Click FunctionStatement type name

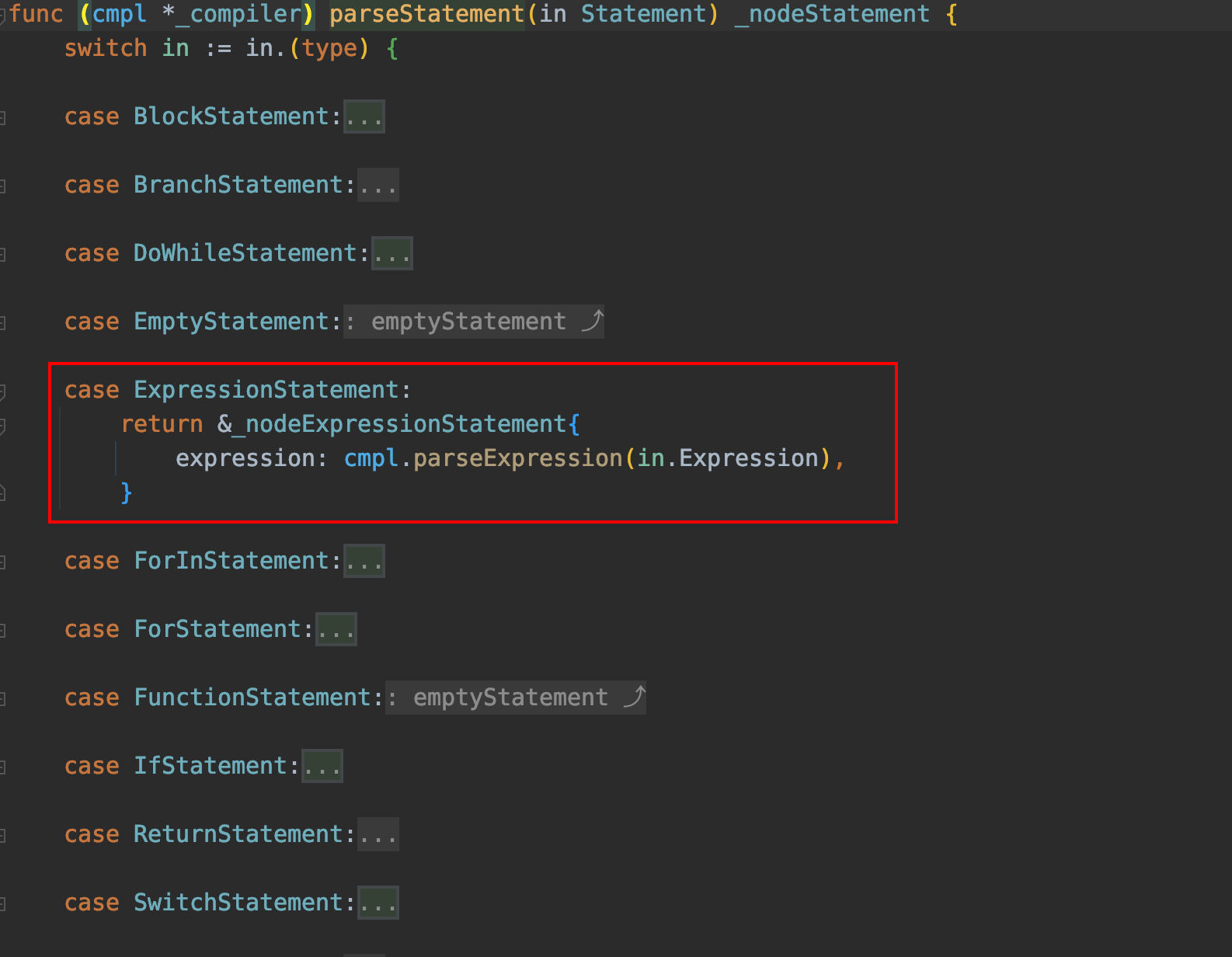click(x=252, y=698)
